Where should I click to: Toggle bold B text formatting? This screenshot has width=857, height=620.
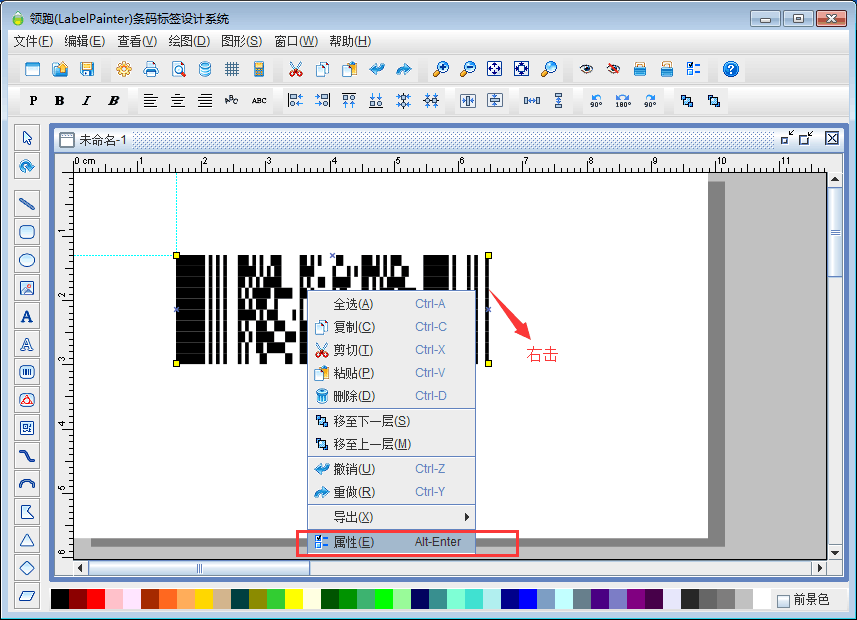60,101
